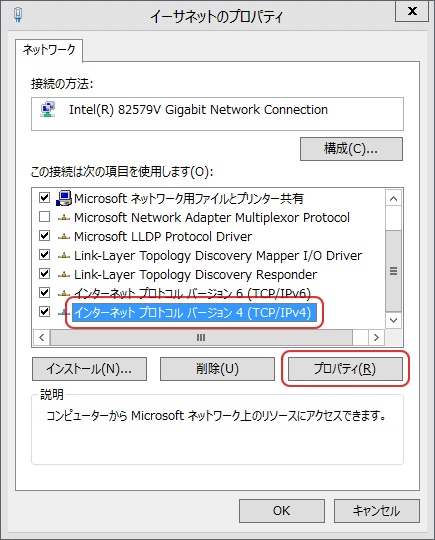Click the Multiplexor Protocol icon
Screen dimensions: 435x540
tap(64, 218)
